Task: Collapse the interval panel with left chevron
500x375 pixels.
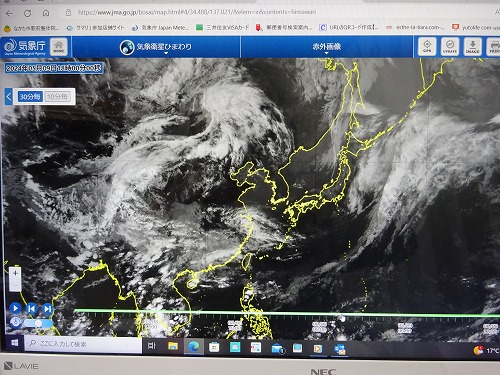Action: tap(9, 97)
